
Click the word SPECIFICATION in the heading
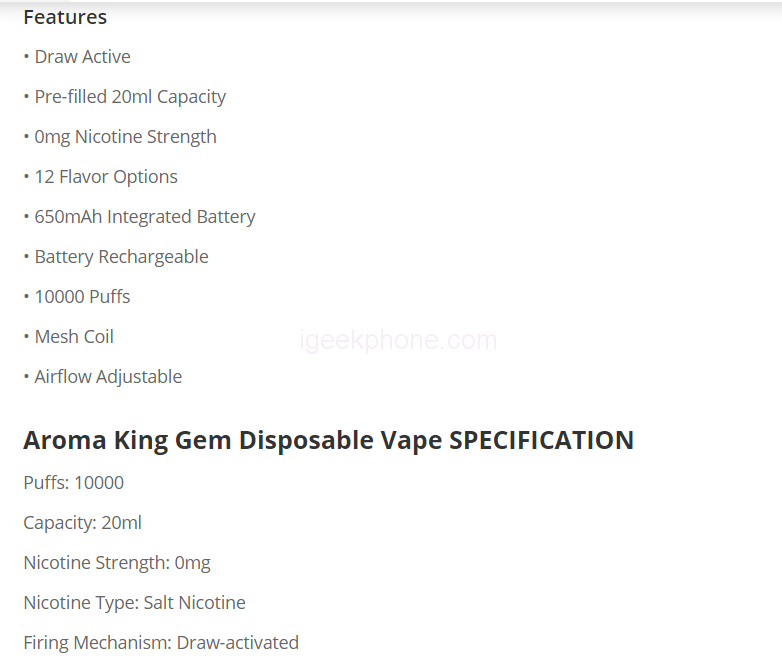541,440
